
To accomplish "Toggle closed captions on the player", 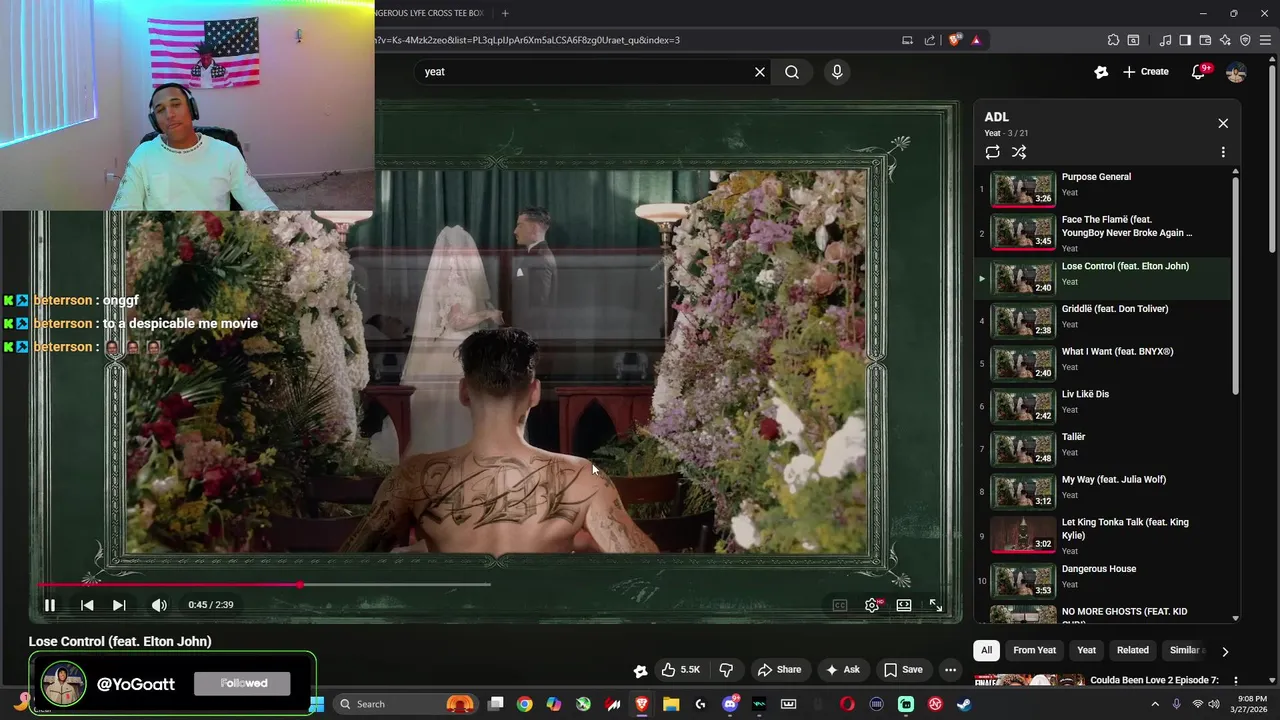I will coord(840,605).
